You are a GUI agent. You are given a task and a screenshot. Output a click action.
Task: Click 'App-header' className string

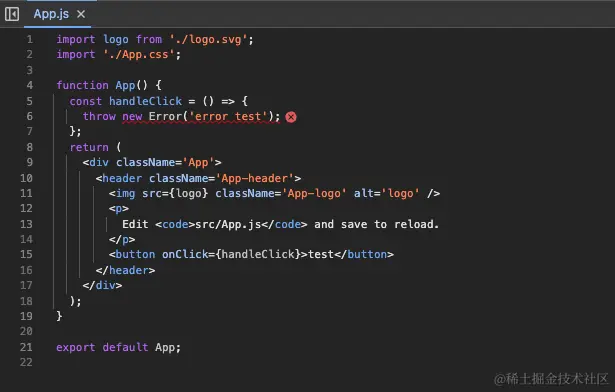255,179
